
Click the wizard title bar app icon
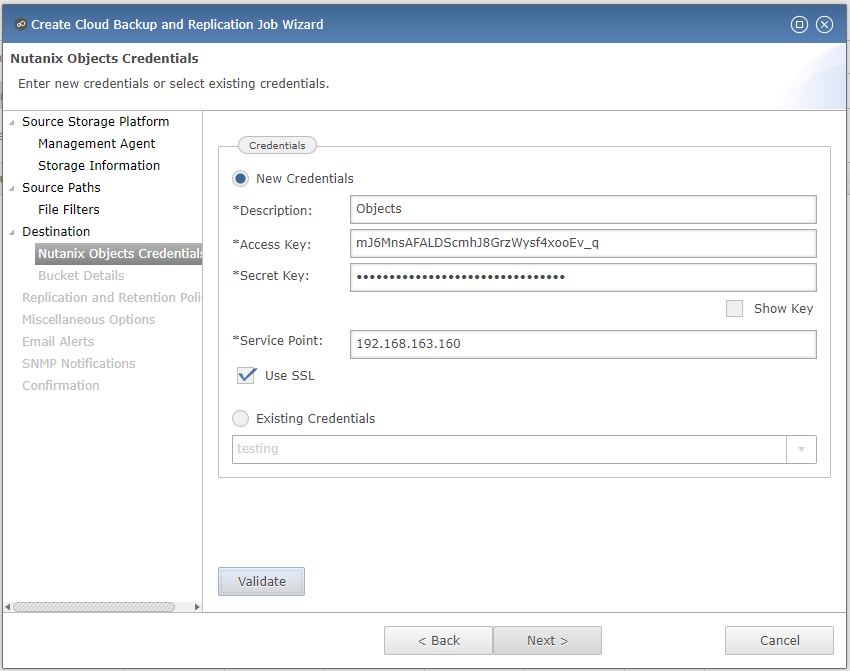coord(21,24)
